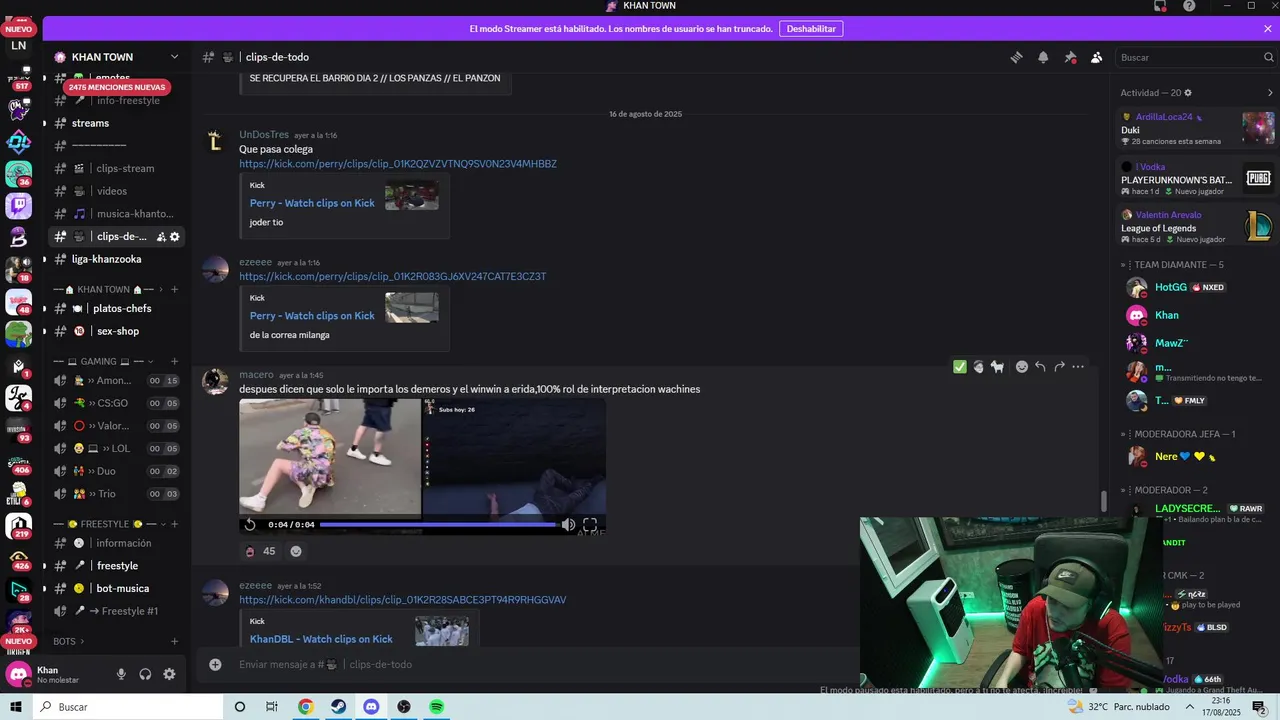
Task: Show pinned messages
Action: coord(1070,57)
